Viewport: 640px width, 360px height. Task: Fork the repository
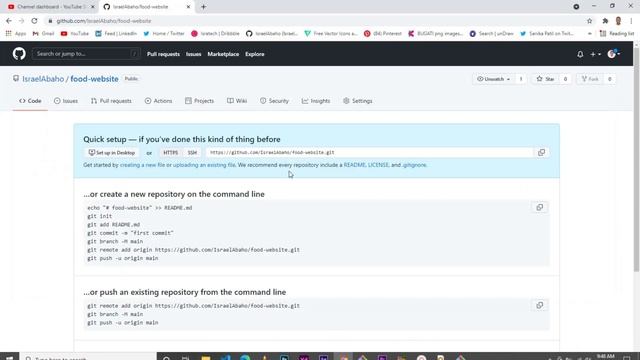[590, 79]
